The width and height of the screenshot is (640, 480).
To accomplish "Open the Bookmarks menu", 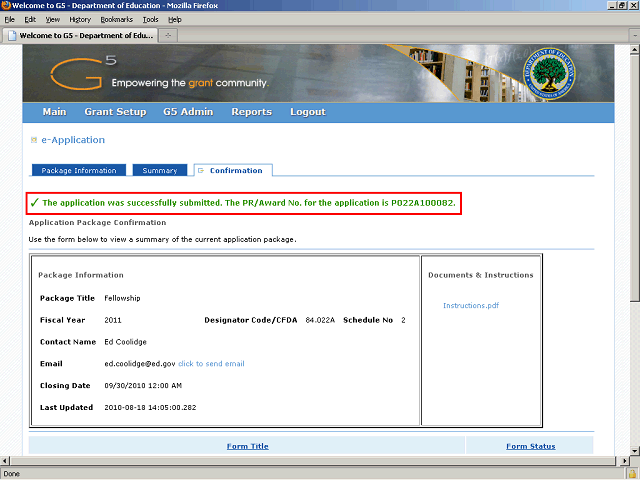I will coord(117,20).
